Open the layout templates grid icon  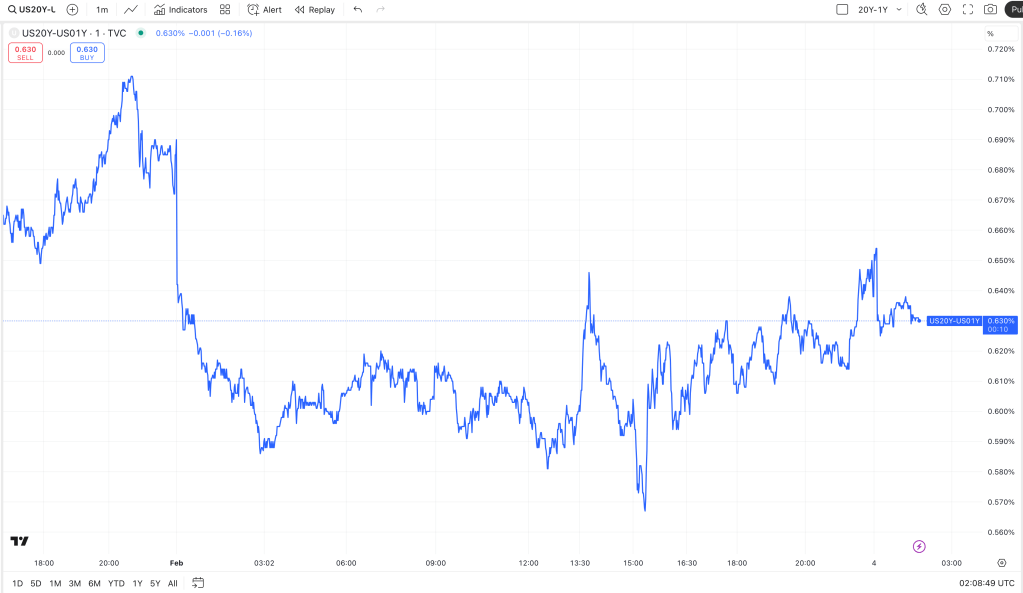click(225, 9)
